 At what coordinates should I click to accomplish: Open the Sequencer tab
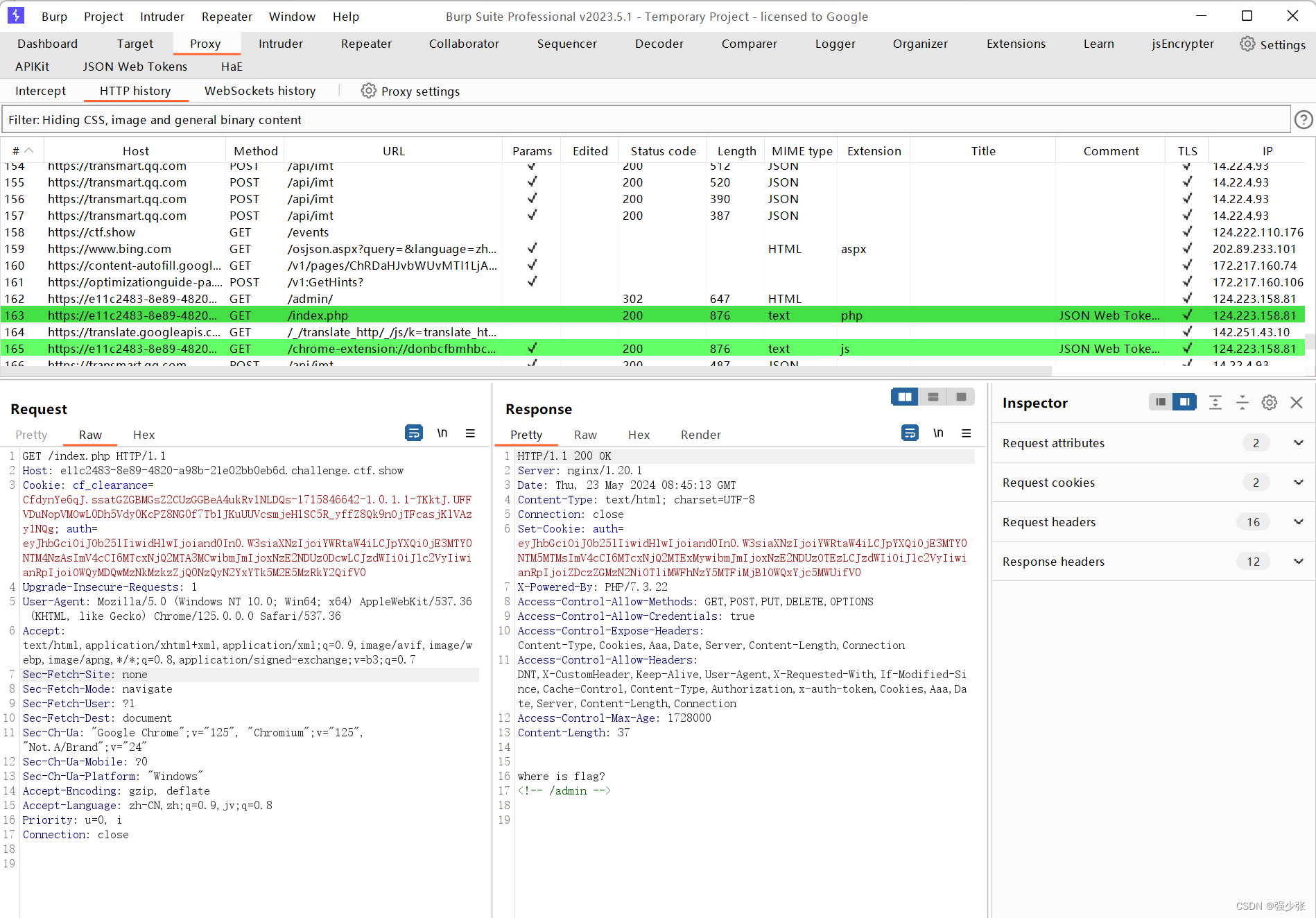point(566,44)
